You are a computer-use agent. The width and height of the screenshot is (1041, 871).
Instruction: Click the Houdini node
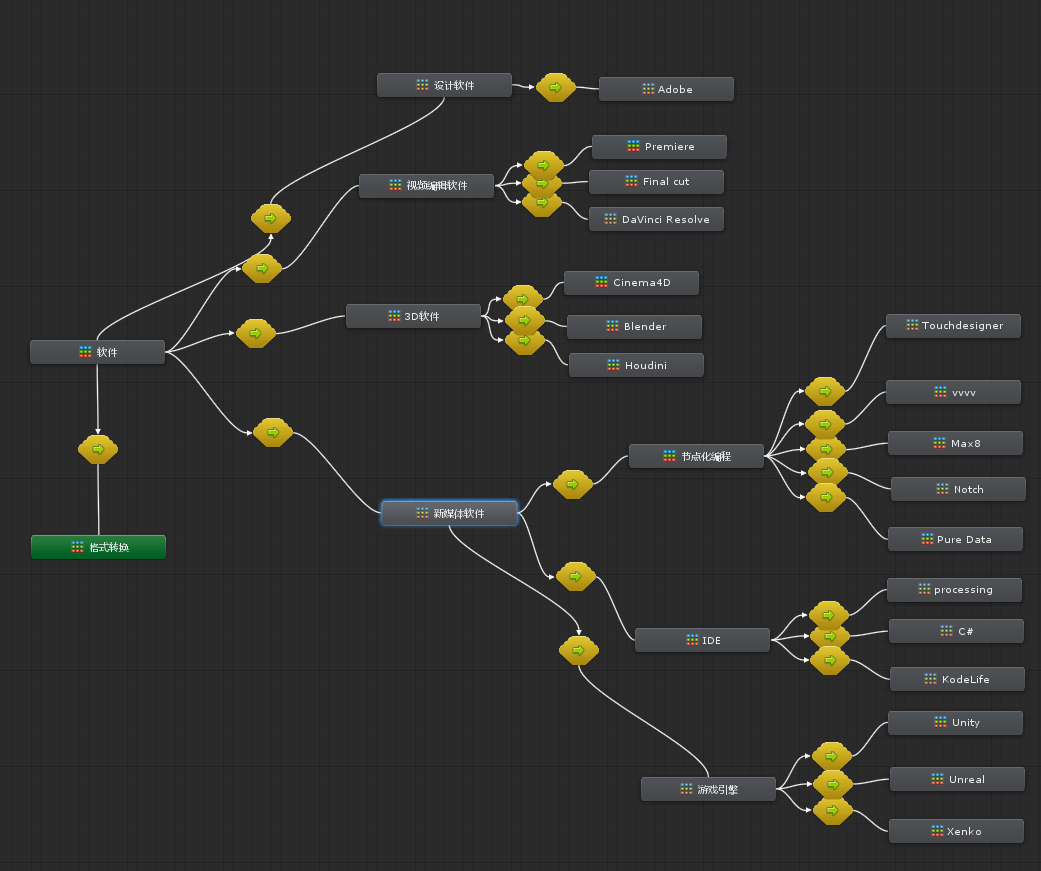[x=636, y=365]
